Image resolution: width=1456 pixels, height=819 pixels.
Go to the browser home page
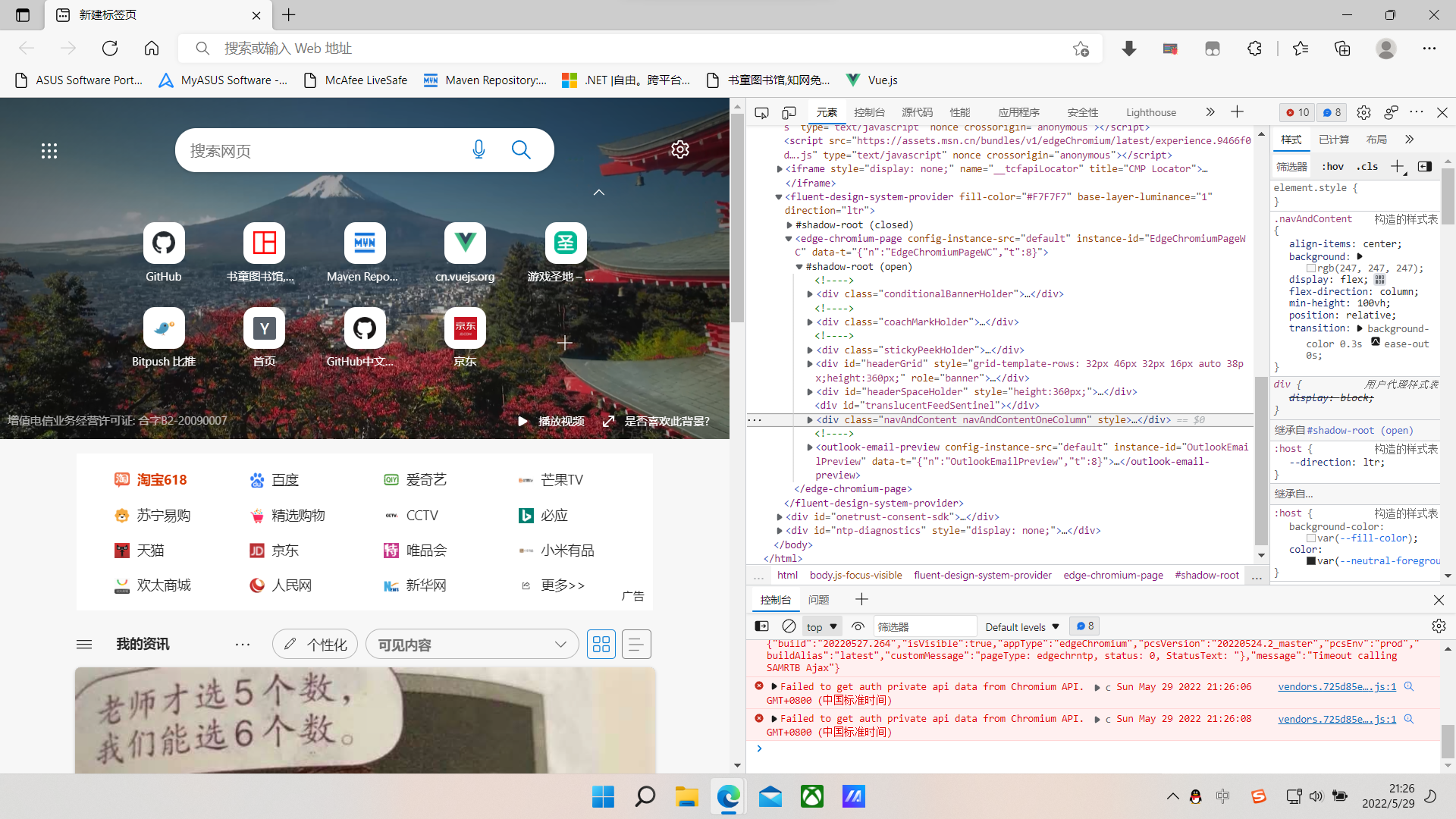point(152,49)
